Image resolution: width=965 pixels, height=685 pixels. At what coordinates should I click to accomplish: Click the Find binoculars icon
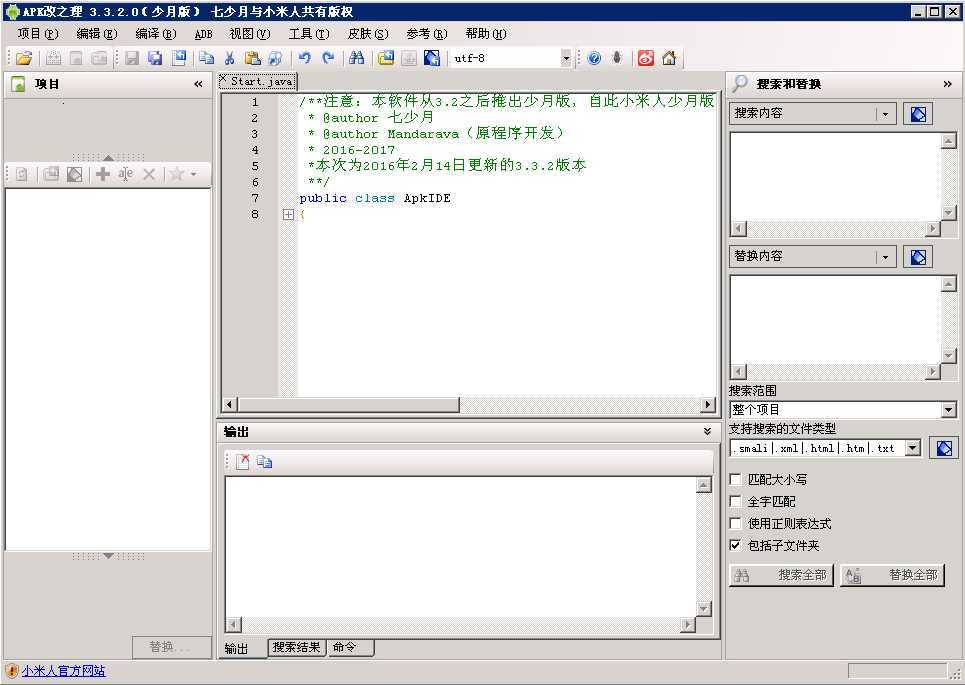pyautogui.click(x=356, y=57)
